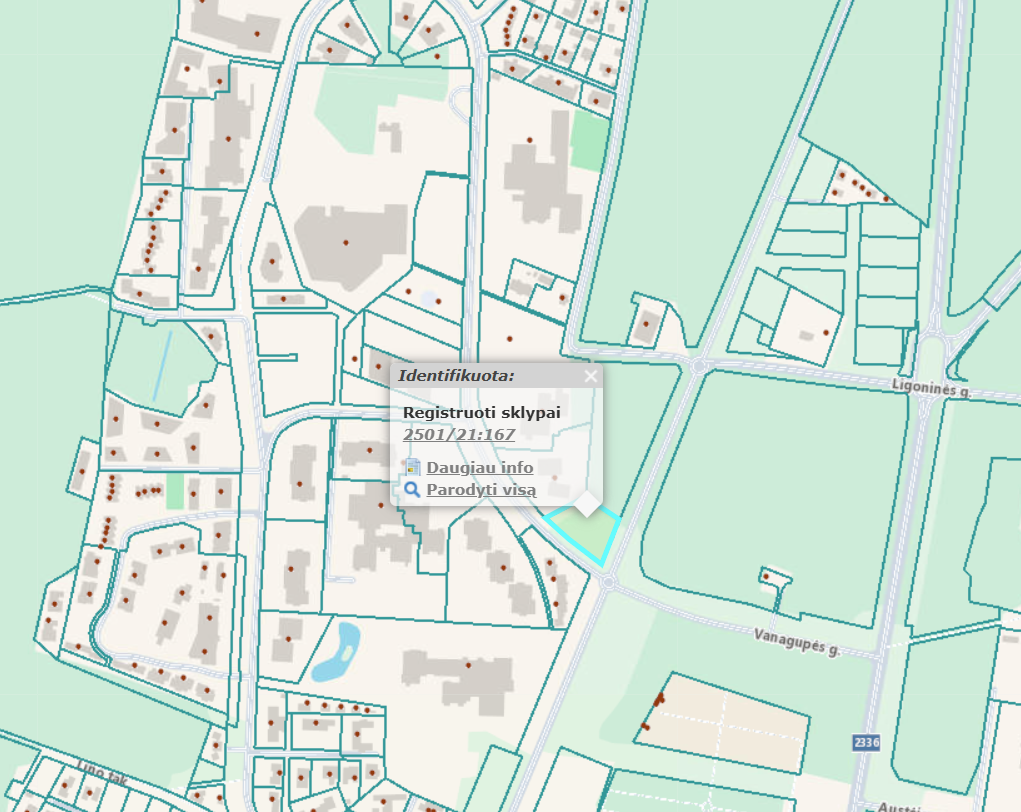This screenshot has width=1021, height=812.
Task: Click the Registruoti sklypai heading
Action: click(481, 412)
